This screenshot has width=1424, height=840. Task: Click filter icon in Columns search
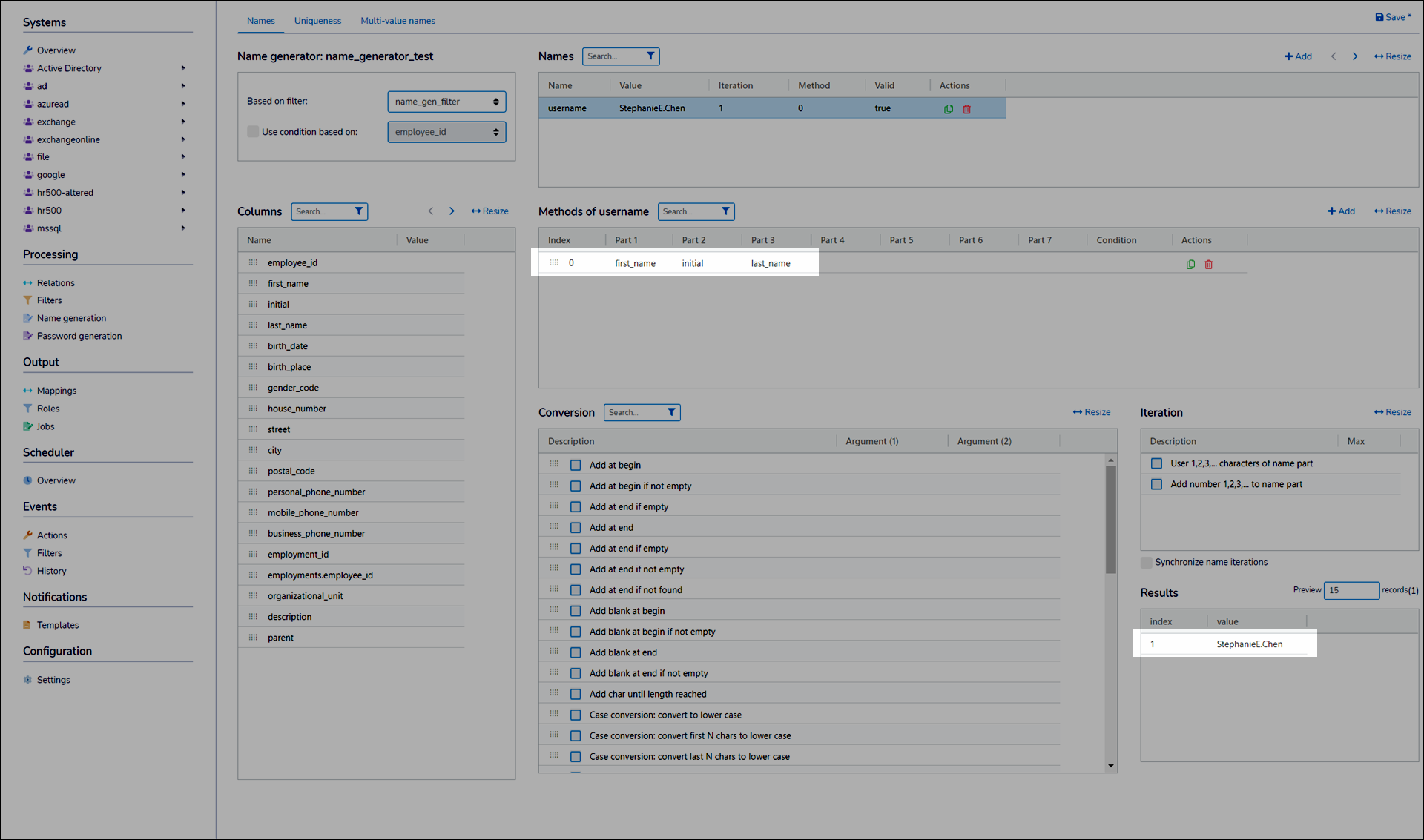359,211
